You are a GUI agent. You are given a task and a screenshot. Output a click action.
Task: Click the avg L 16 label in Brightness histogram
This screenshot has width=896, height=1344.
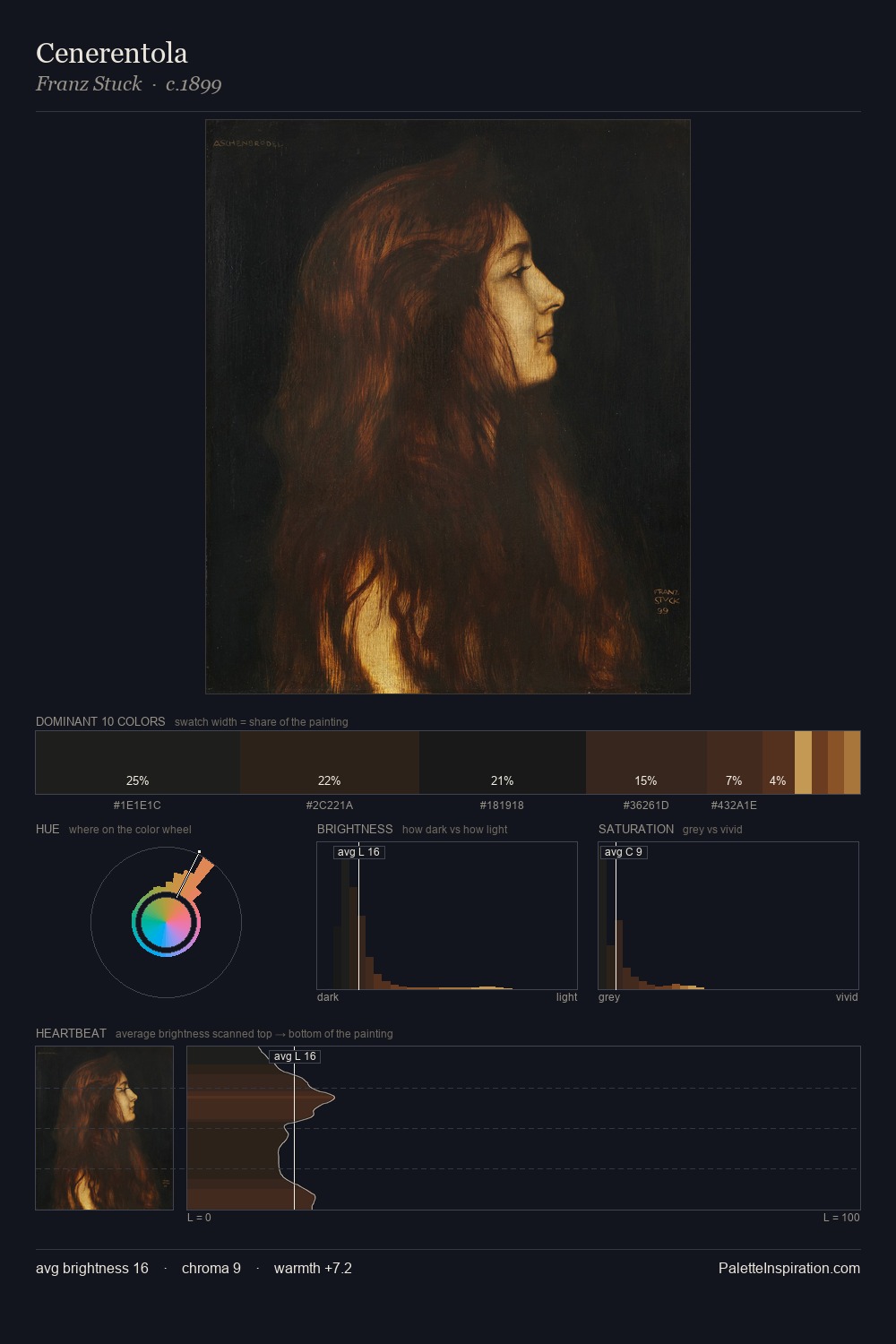click(x=358, y=852)
